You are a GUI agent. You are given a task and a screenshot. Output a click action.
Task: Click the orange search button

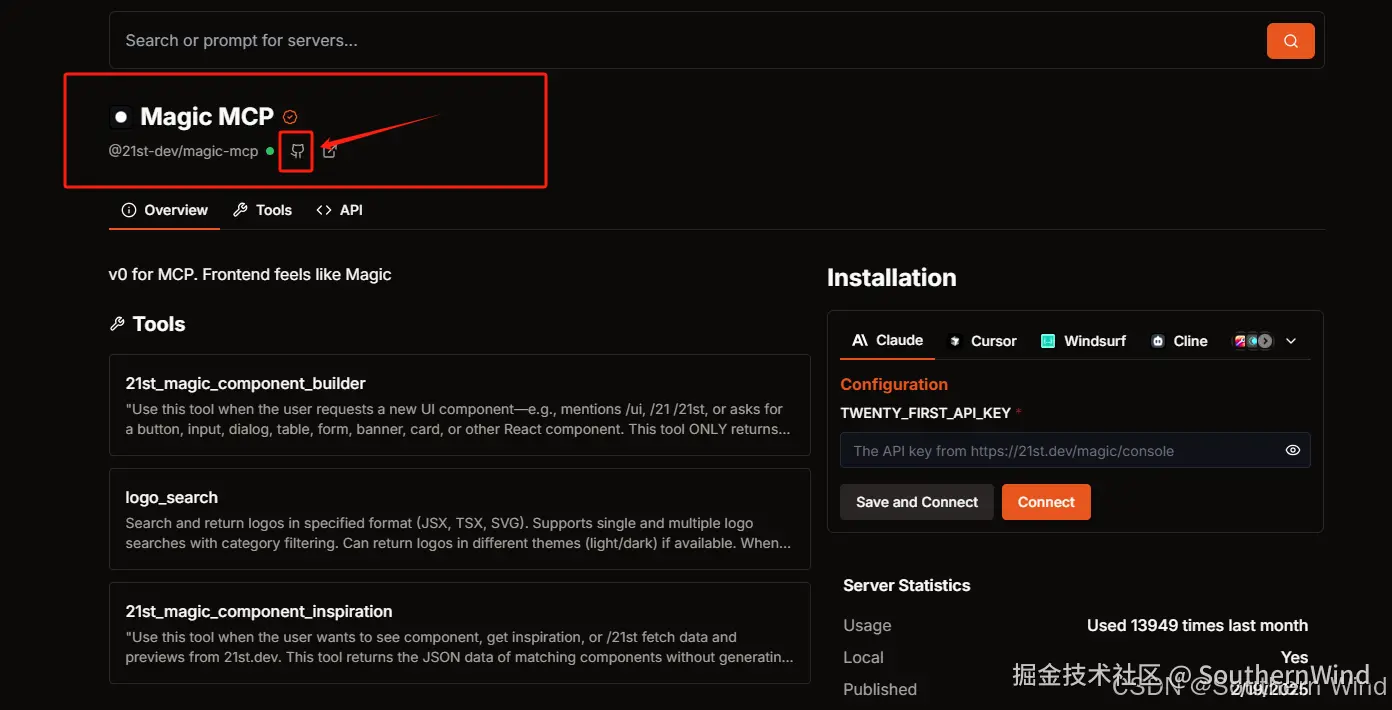click(x=1290, y=41)
